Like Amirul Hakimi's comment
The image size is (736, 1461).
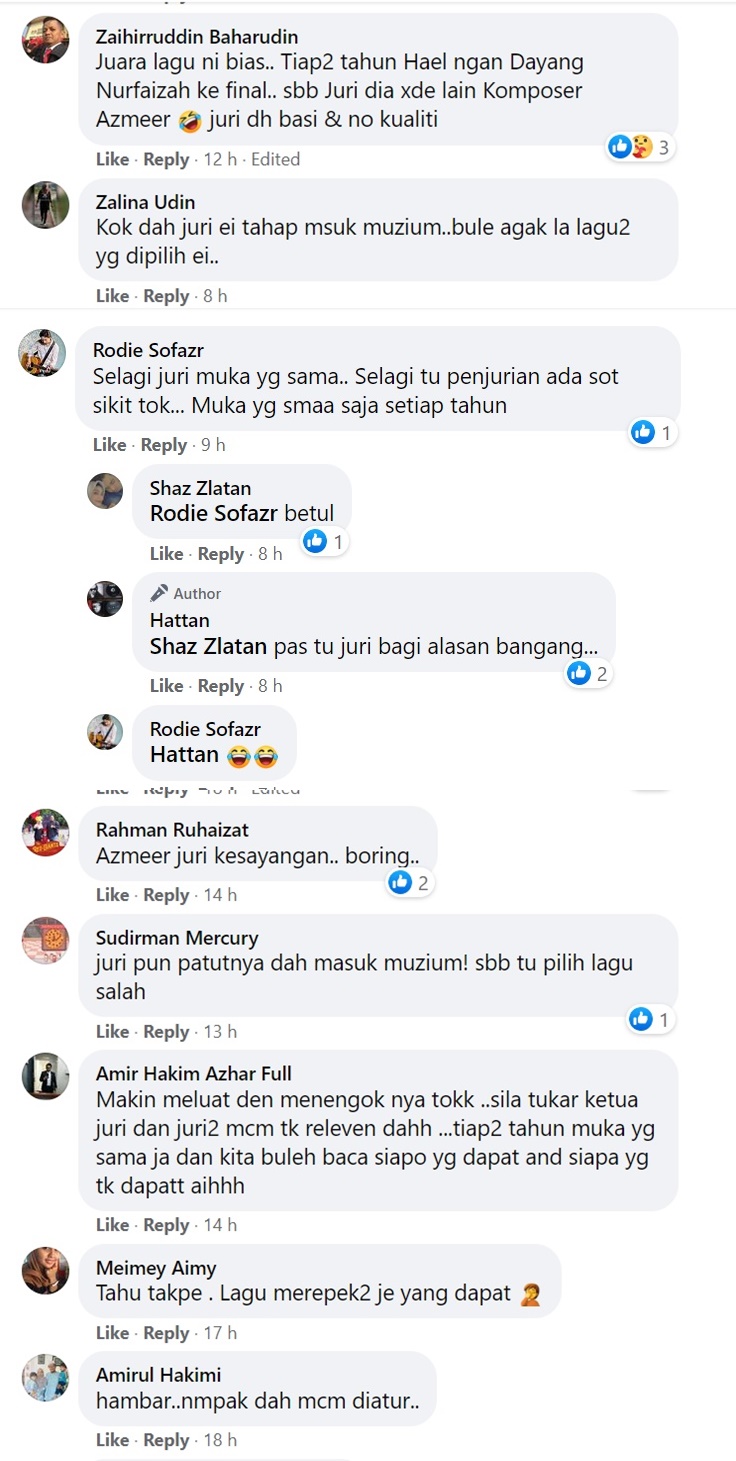pos(112,1440)
